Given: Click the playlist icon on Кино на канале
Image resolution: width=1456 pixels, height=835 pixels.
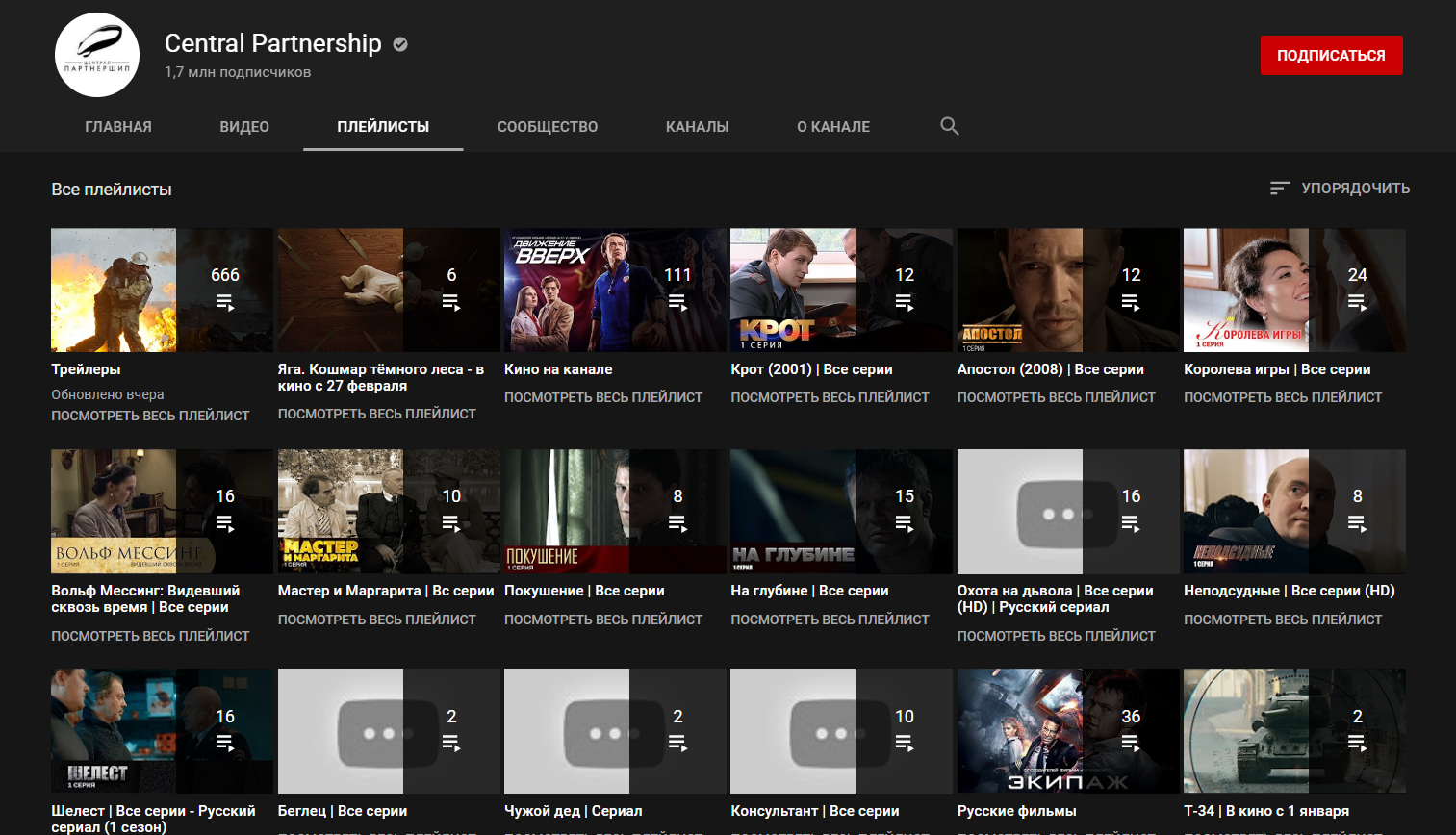Looking at the screenshot, I should [677, 303].
